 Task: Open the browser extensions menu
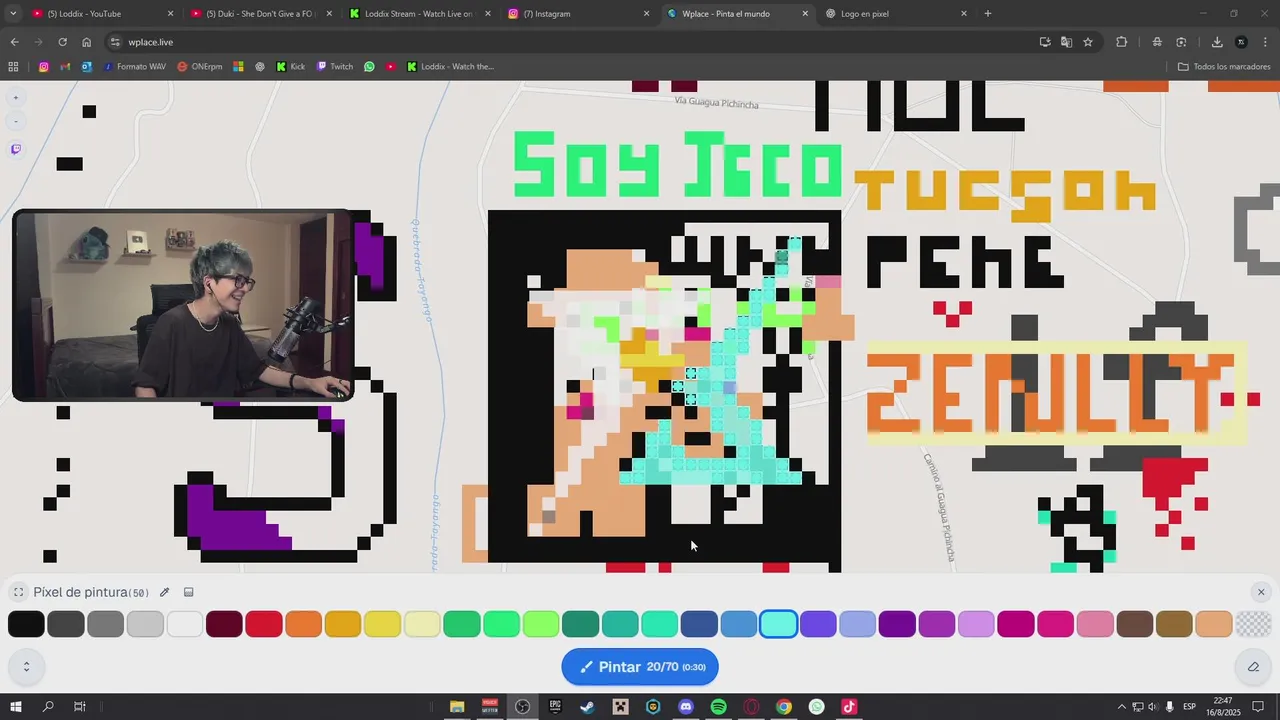[1121, 42]
